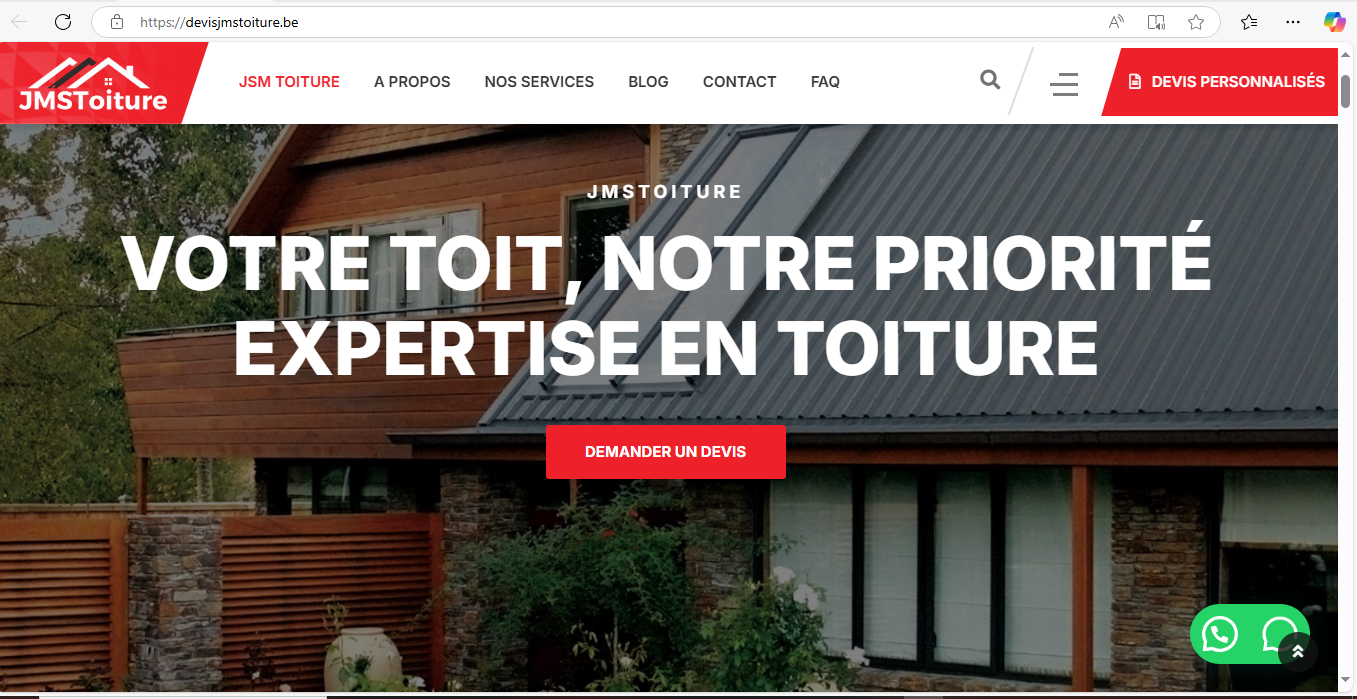Open the browser favorites list icon
This screenshot has width=1357, height=699.
pyautogui.click(x=1249, y=22)
